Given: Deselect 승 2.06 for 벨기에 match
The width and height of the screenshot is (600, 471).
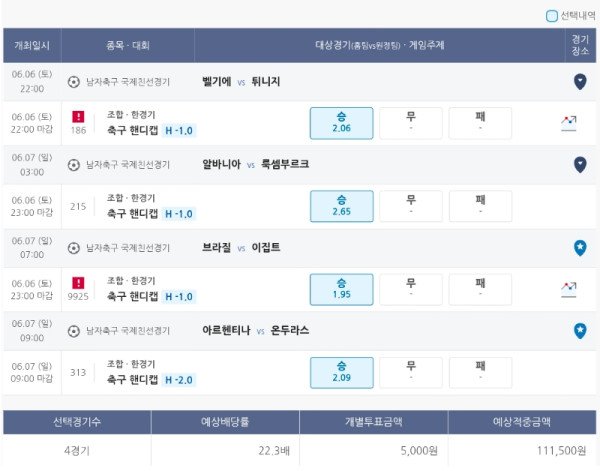Looking at the screenshot, I should tap(341, 123).
